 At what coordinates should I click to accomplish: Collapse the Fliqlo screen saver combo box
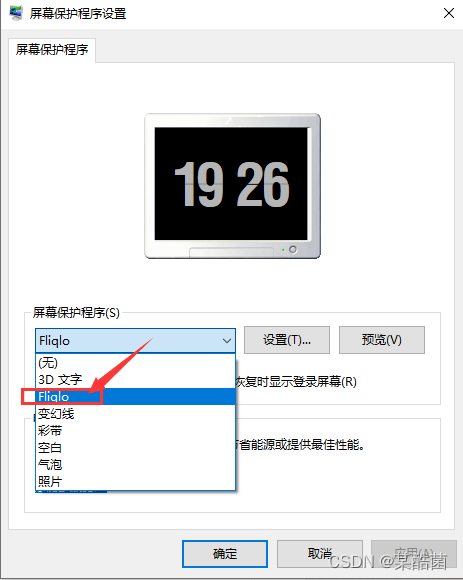[135, 340]
